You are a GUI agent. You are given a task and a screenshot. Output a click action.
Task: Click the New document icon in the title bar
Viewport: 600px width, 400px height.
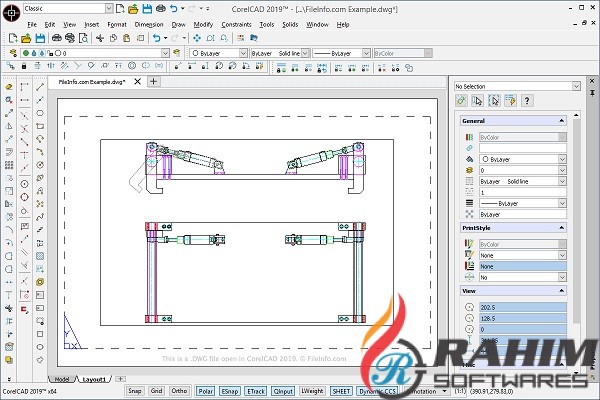(120, 8)
